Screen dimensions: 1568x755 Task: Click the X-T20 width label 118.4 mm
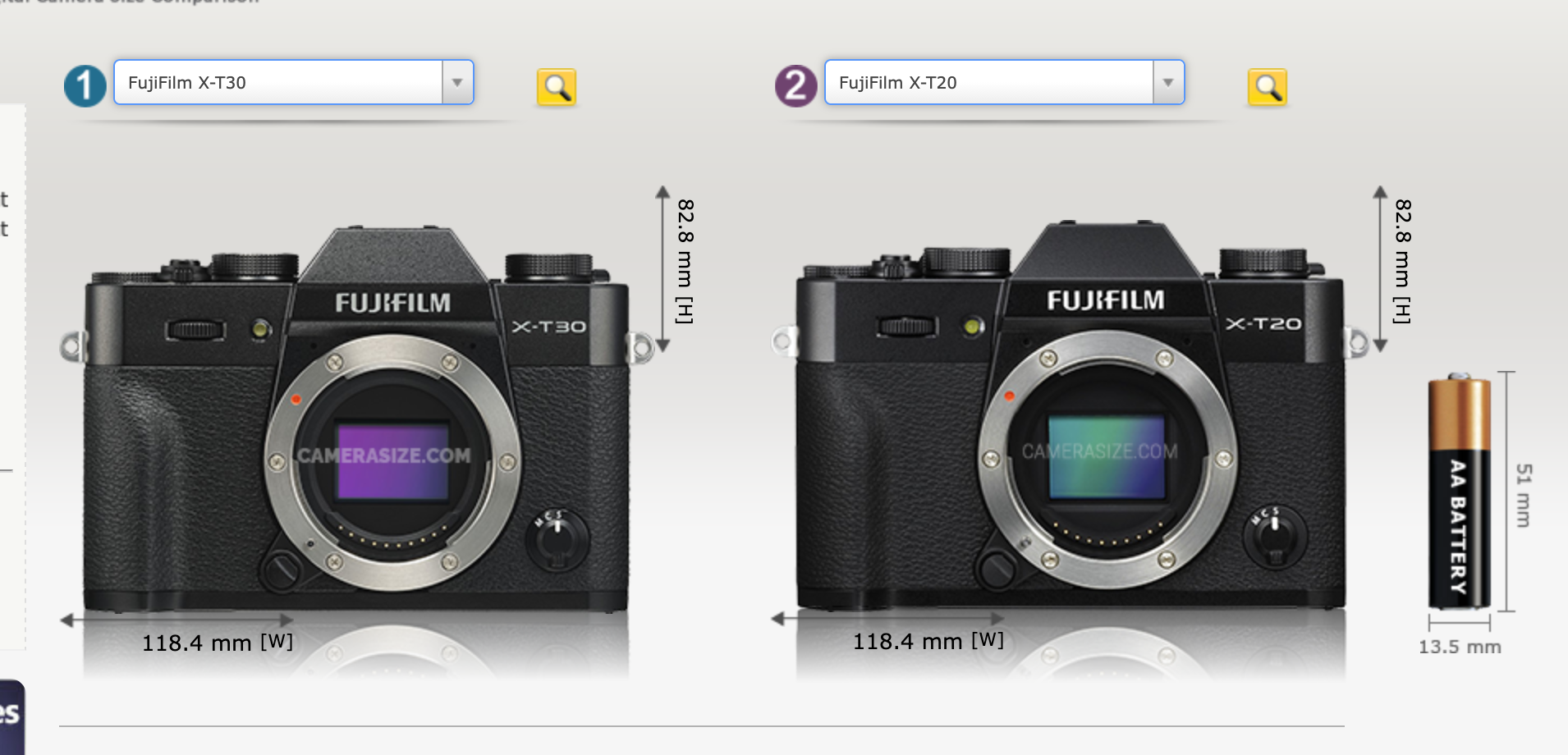[x=928, y=641]
